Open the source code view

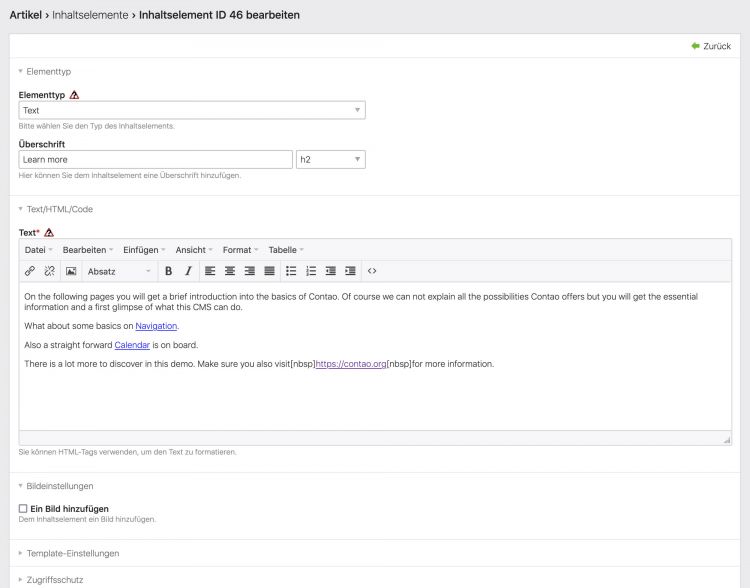coord(372,271)
